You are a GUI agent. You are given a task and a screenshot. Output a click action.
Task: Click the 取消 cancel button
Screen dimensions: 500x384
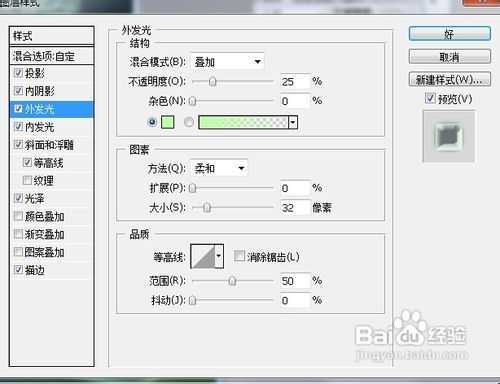coord(450,57)
